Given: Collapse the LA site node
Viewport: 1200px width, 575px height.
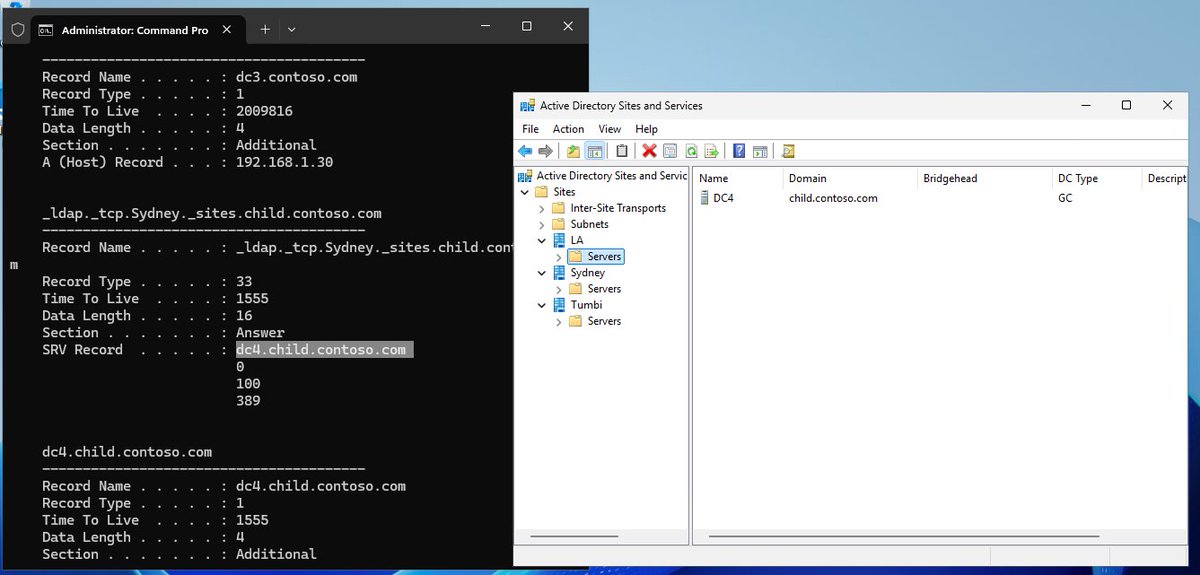Looking at the screenshot, I should coord(542,240).
